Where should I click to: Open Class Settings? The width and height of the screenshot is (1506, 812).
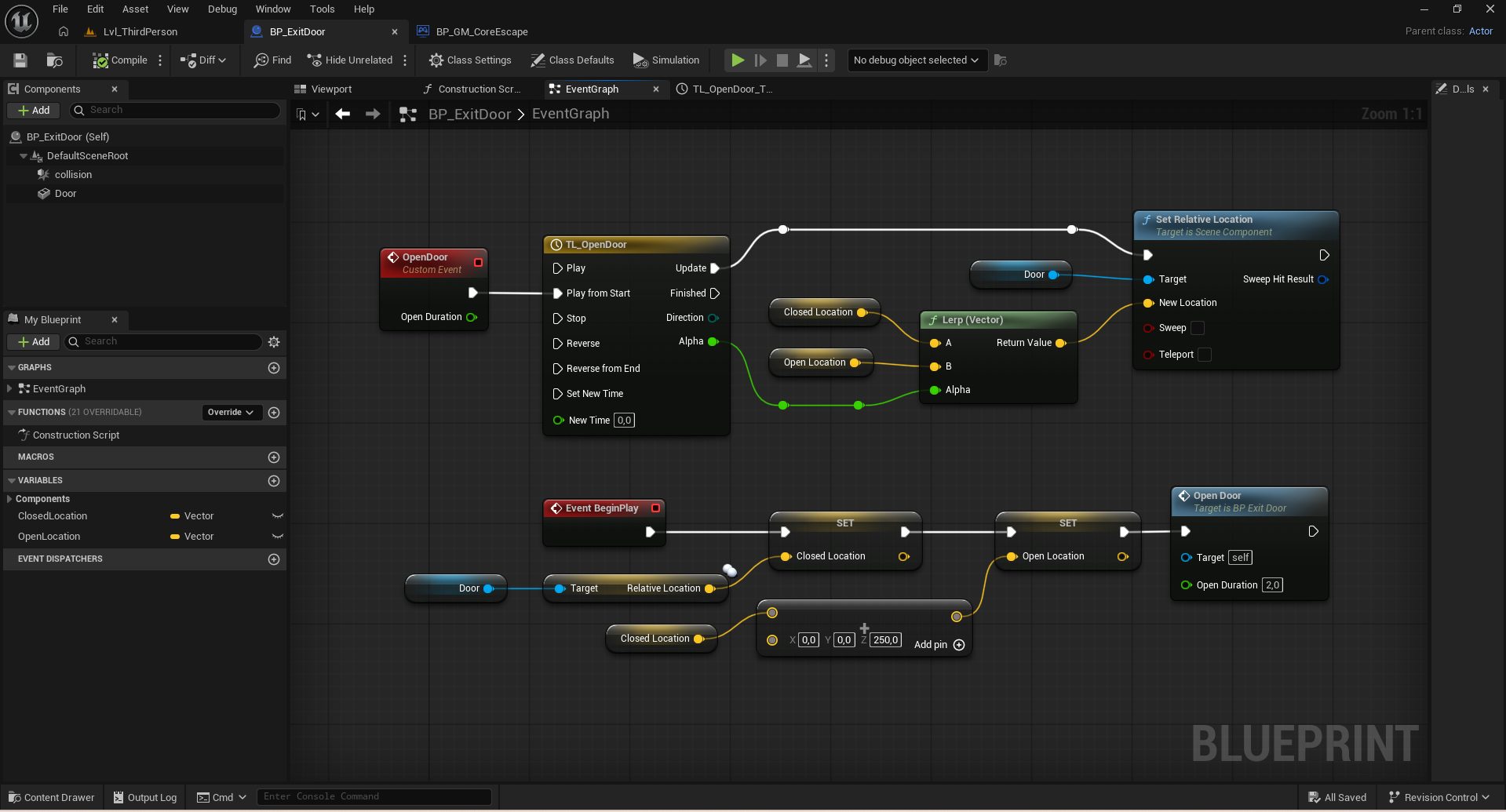[470, 60]
